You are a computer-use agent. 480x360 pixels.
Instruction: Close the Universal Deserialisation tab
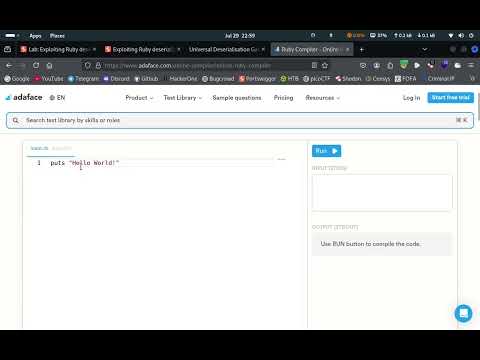tap(263, 50)
